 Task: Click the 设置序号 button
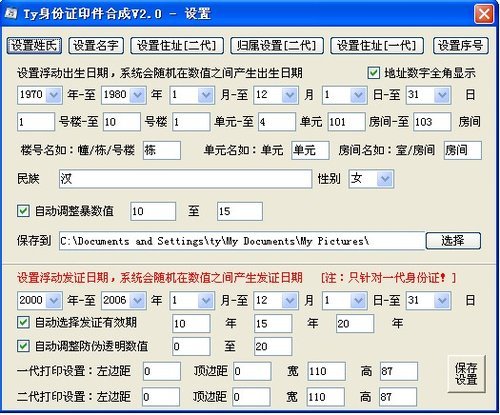tap(461, 45)
